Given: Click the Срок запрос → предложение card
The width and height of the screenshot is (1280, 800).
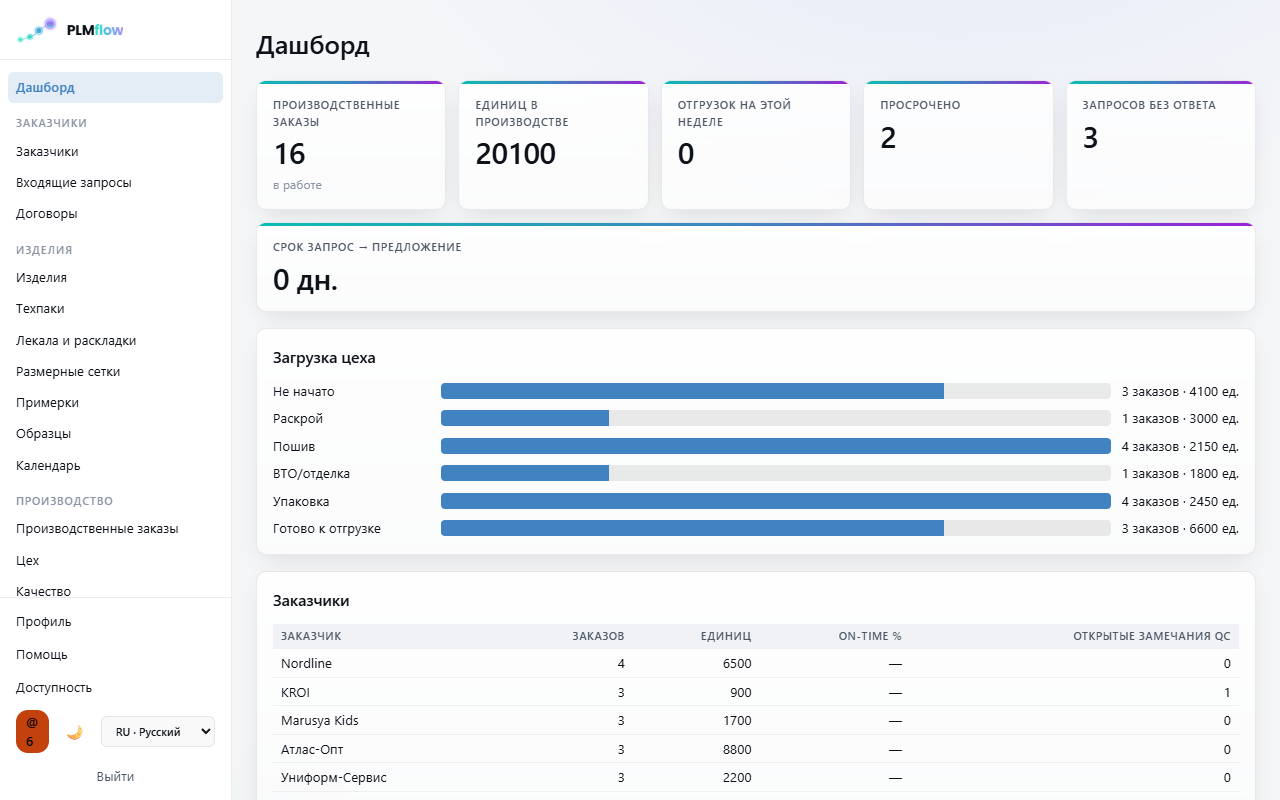Looking at the screenshot, I should point(756,267).
